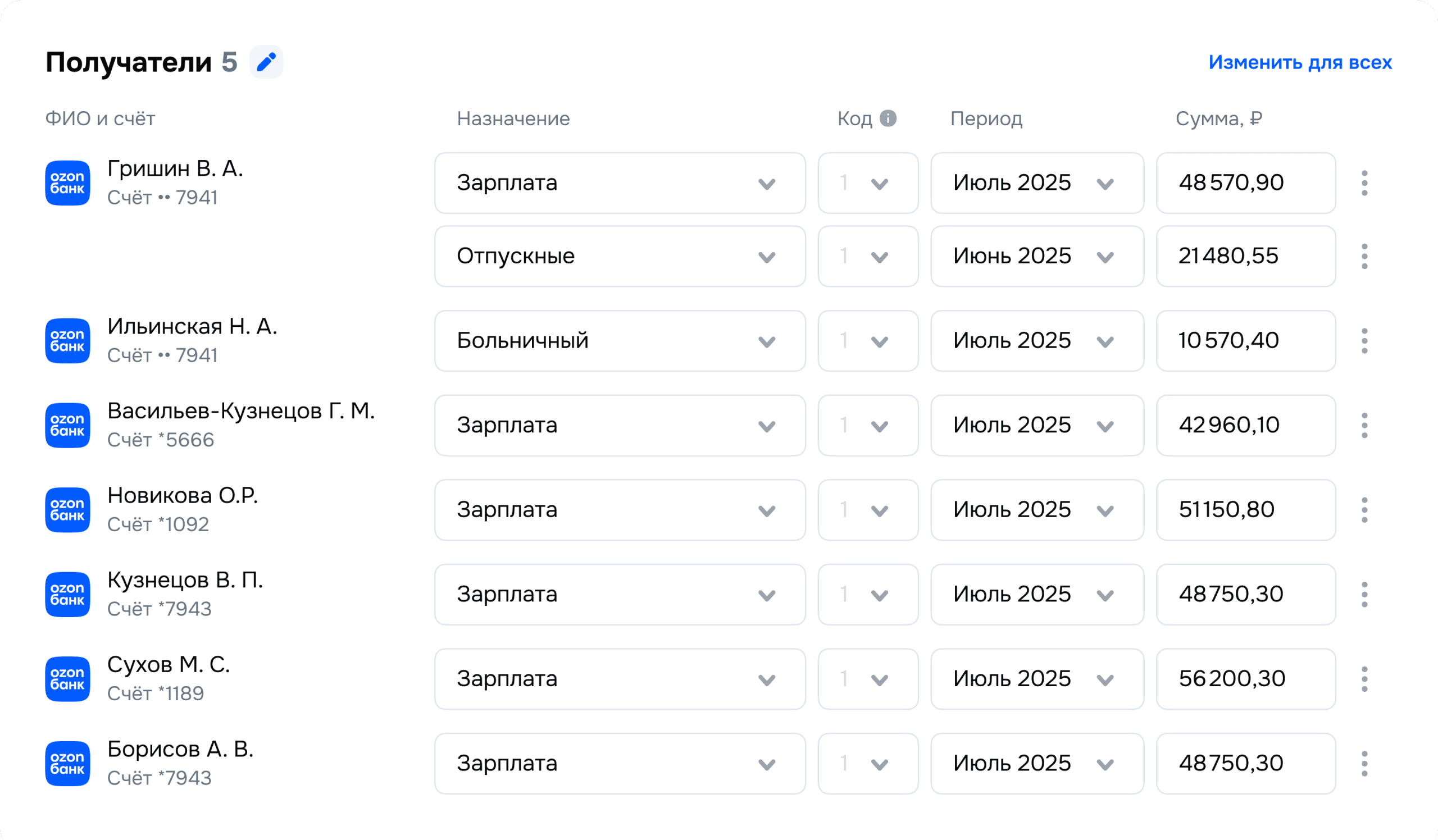Open the Июнь 2025 period dropdown

click(1037, 257)
